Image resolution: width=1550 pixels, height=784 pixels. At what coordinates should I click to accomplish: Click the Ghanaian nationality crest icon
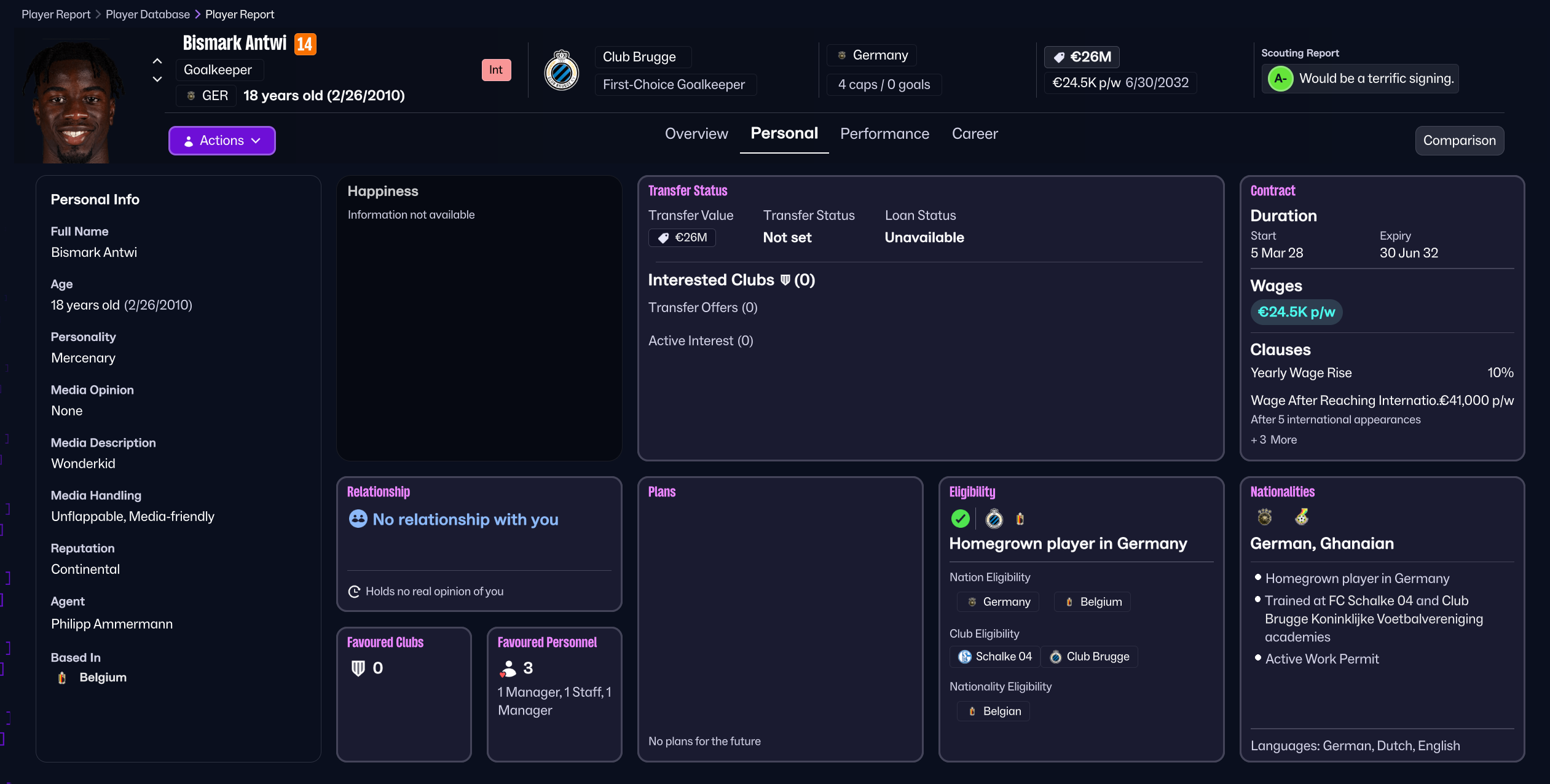1302,517
